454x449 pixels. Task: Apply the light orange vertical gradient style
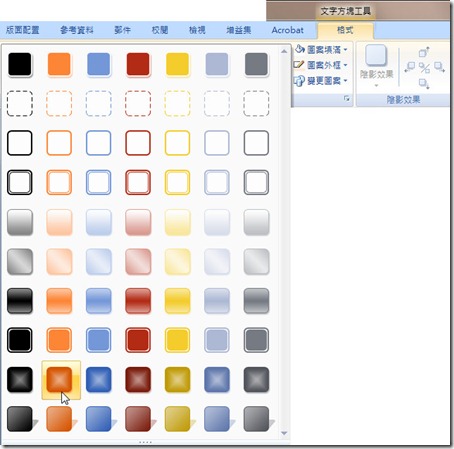59,222
